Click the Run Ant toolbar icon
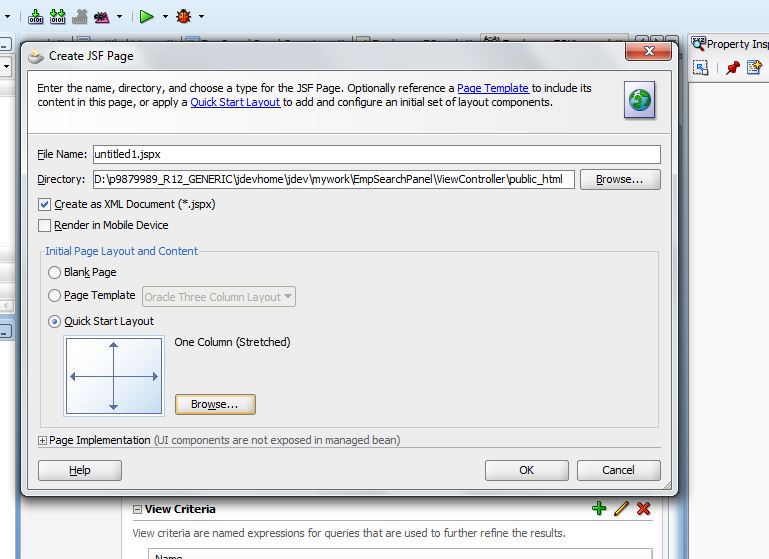Image resolution: width=769 pixels, height=559 pixels. tap(102, 17)
